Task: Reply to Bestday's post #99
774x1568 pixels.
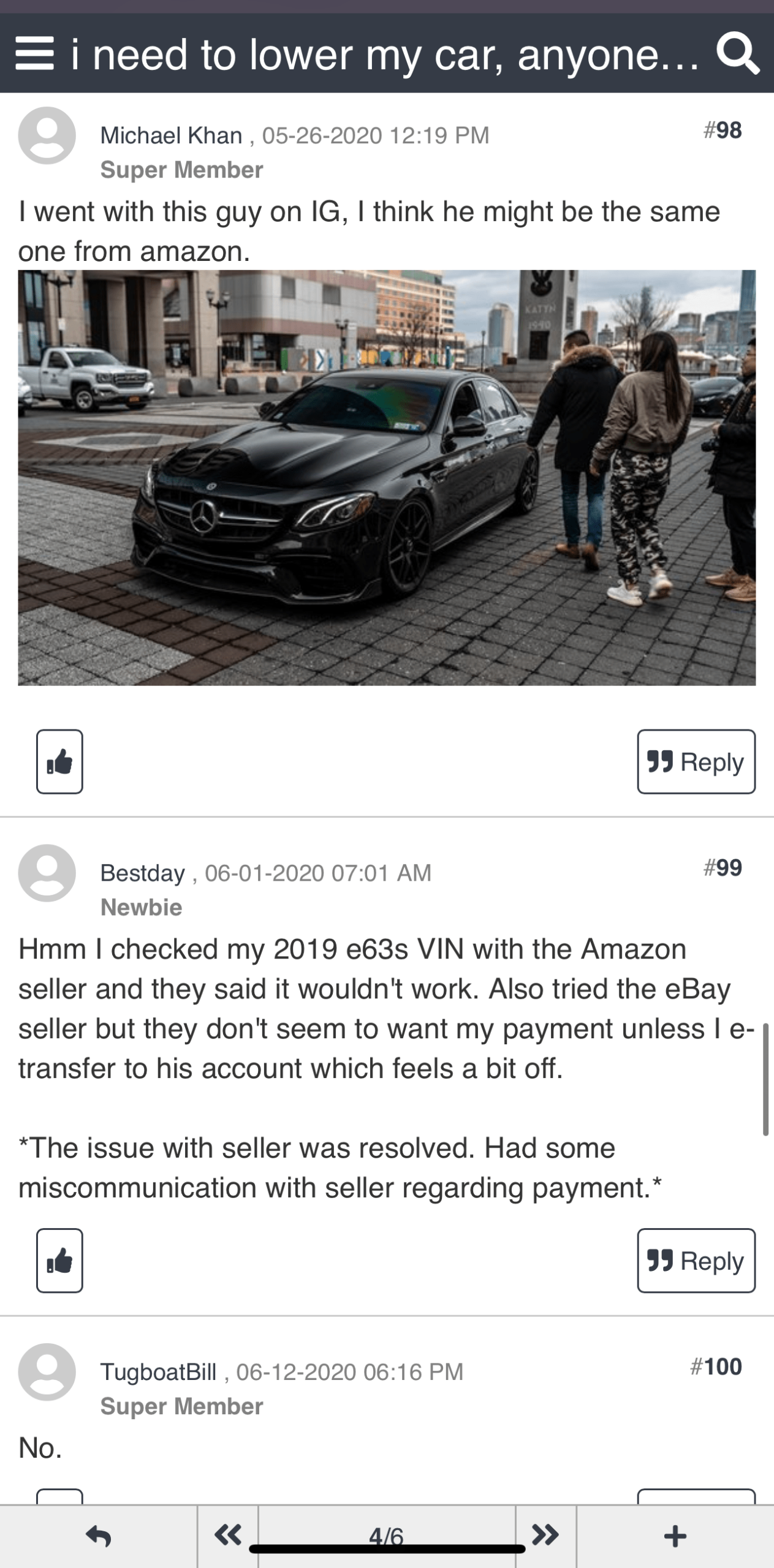Action: (x=696, y=1261)
